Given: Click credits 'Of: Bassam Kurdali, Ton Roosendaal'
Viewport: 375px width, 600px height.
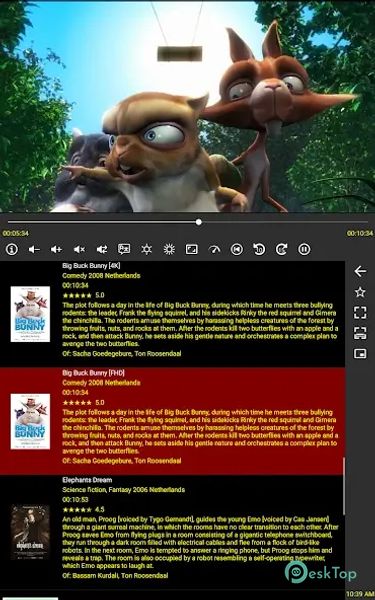Looking at the screenshot, I should (115, 575).
